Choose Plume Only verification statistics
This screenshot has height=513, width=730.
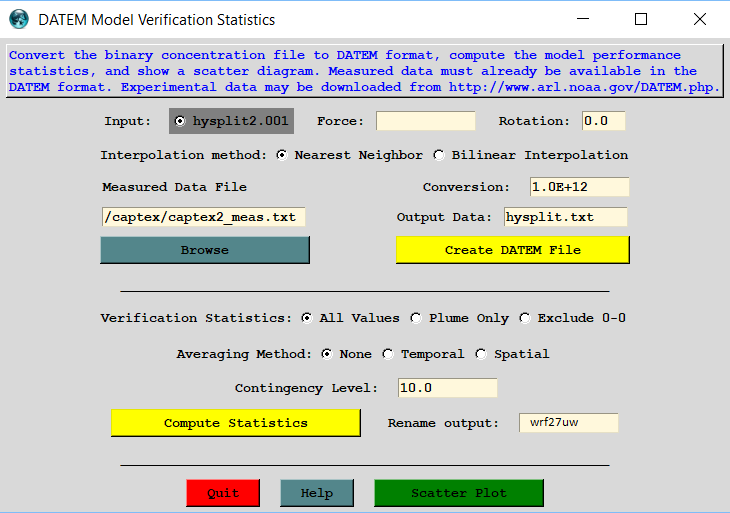(416, 318)
